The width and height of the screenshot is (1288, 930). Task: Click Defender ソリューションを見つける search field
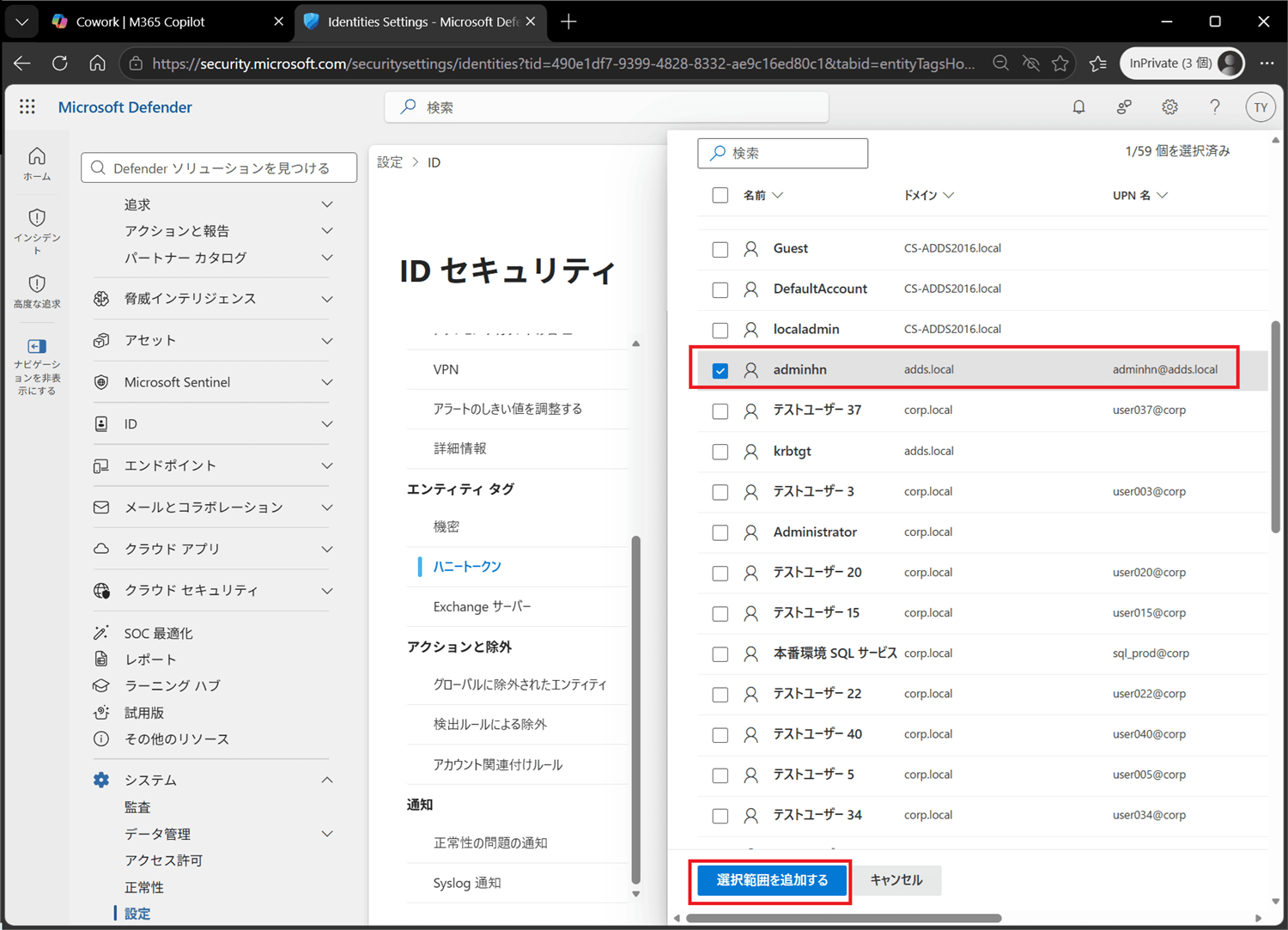coord(219,167)
